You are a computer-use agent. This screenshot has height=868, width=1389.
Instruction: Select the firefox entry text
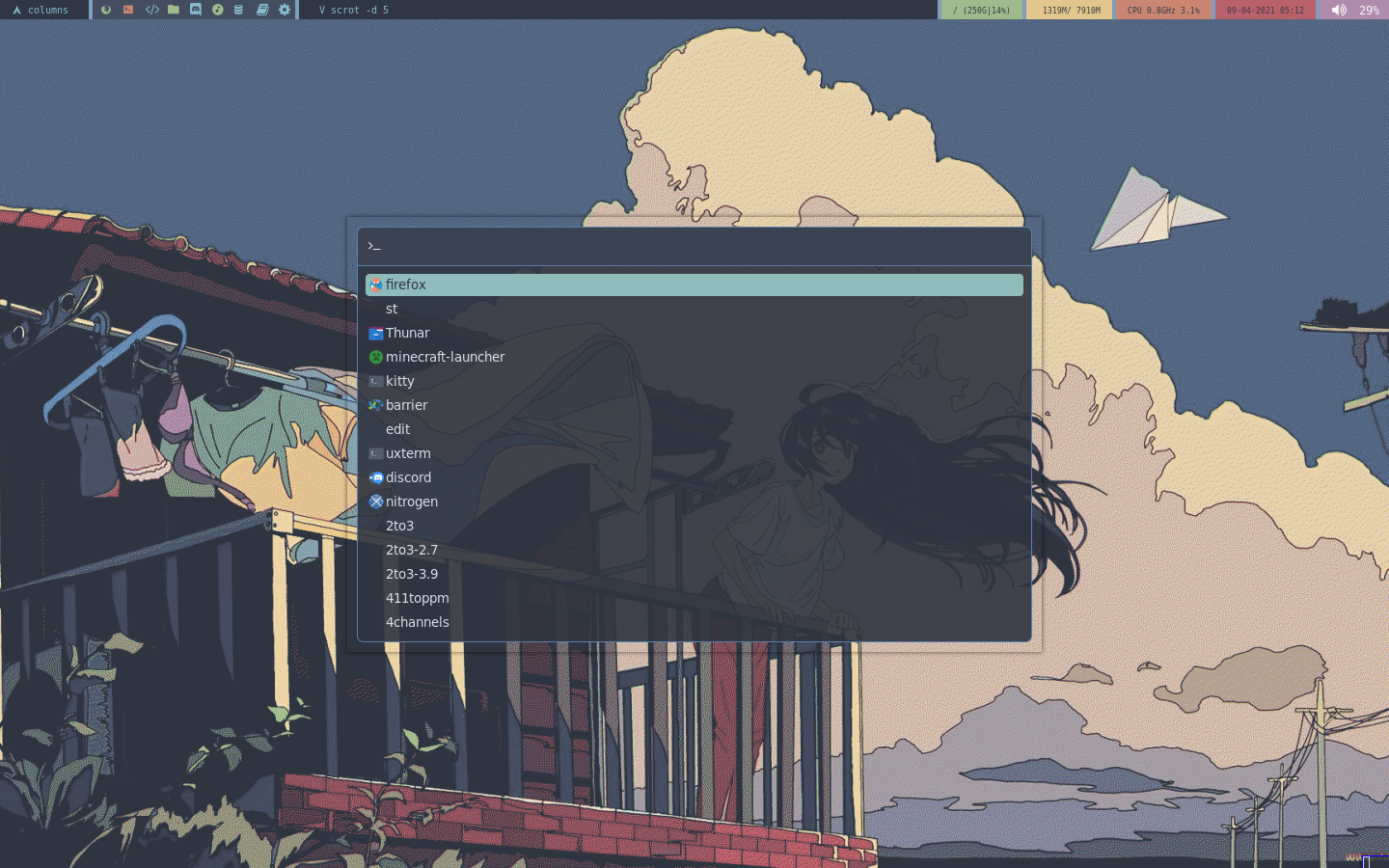405,285
